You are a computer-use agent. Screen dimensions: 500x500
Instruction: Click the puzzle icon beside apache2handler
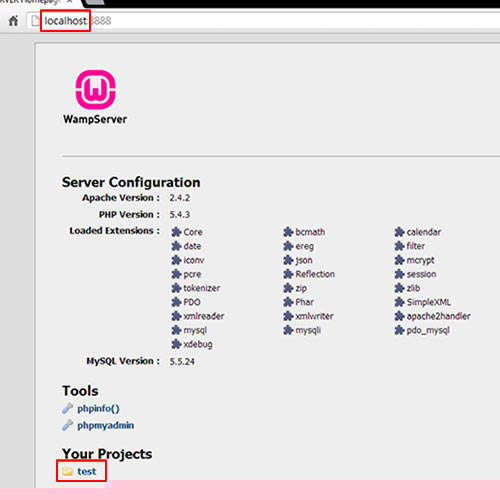pyautogui.click(x=399, y=316)
